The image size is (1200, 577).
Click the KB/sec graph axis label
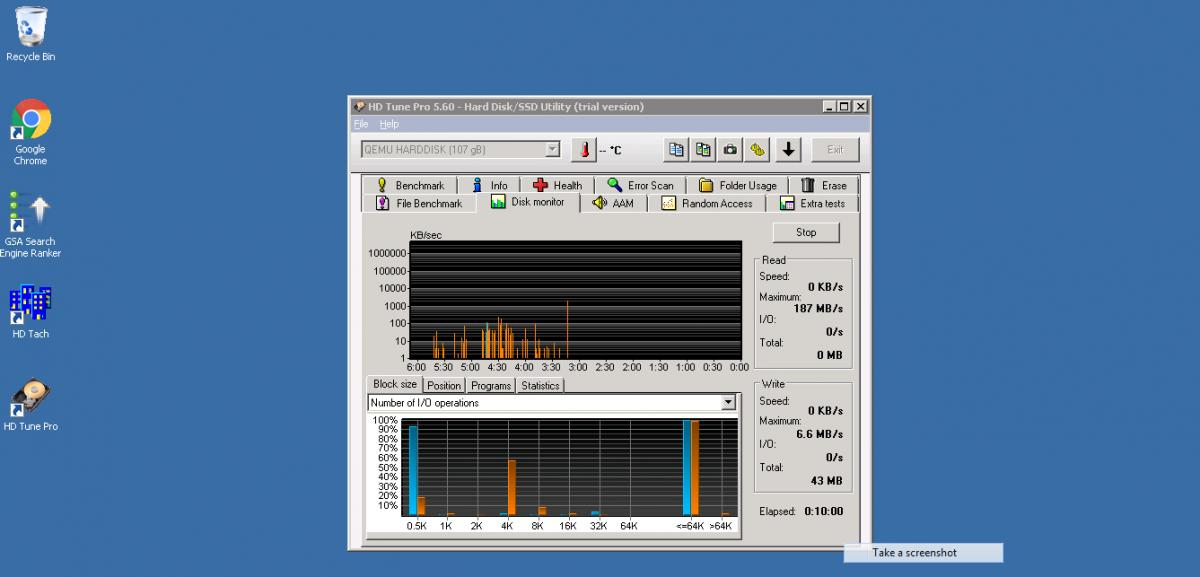tap(426, 235)
